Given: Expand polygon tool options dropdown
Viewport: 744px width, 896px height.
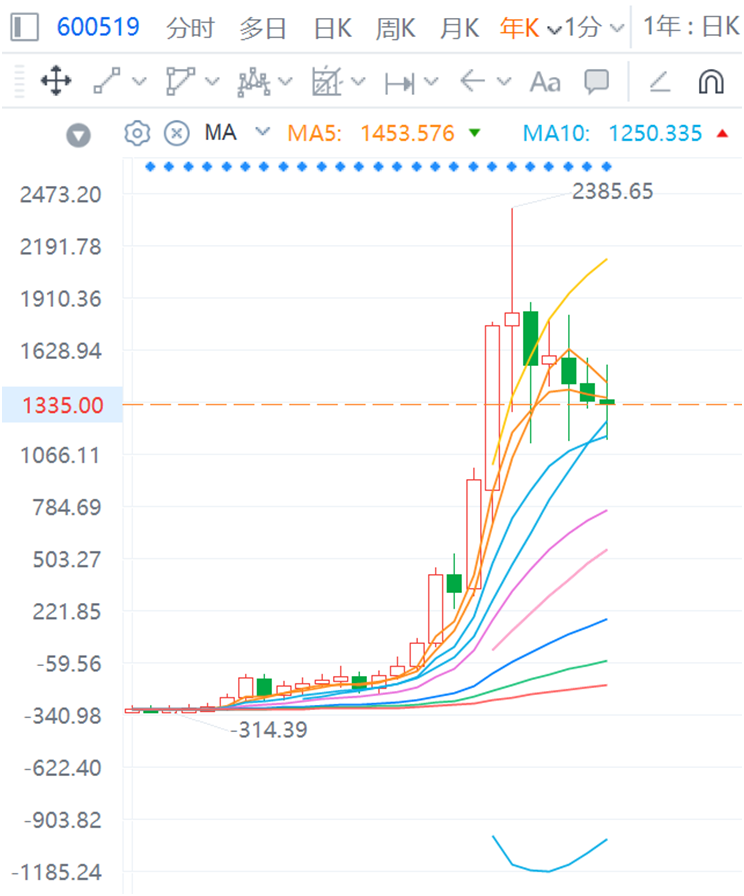Looking at the screenshot, I should click(212, 82).
